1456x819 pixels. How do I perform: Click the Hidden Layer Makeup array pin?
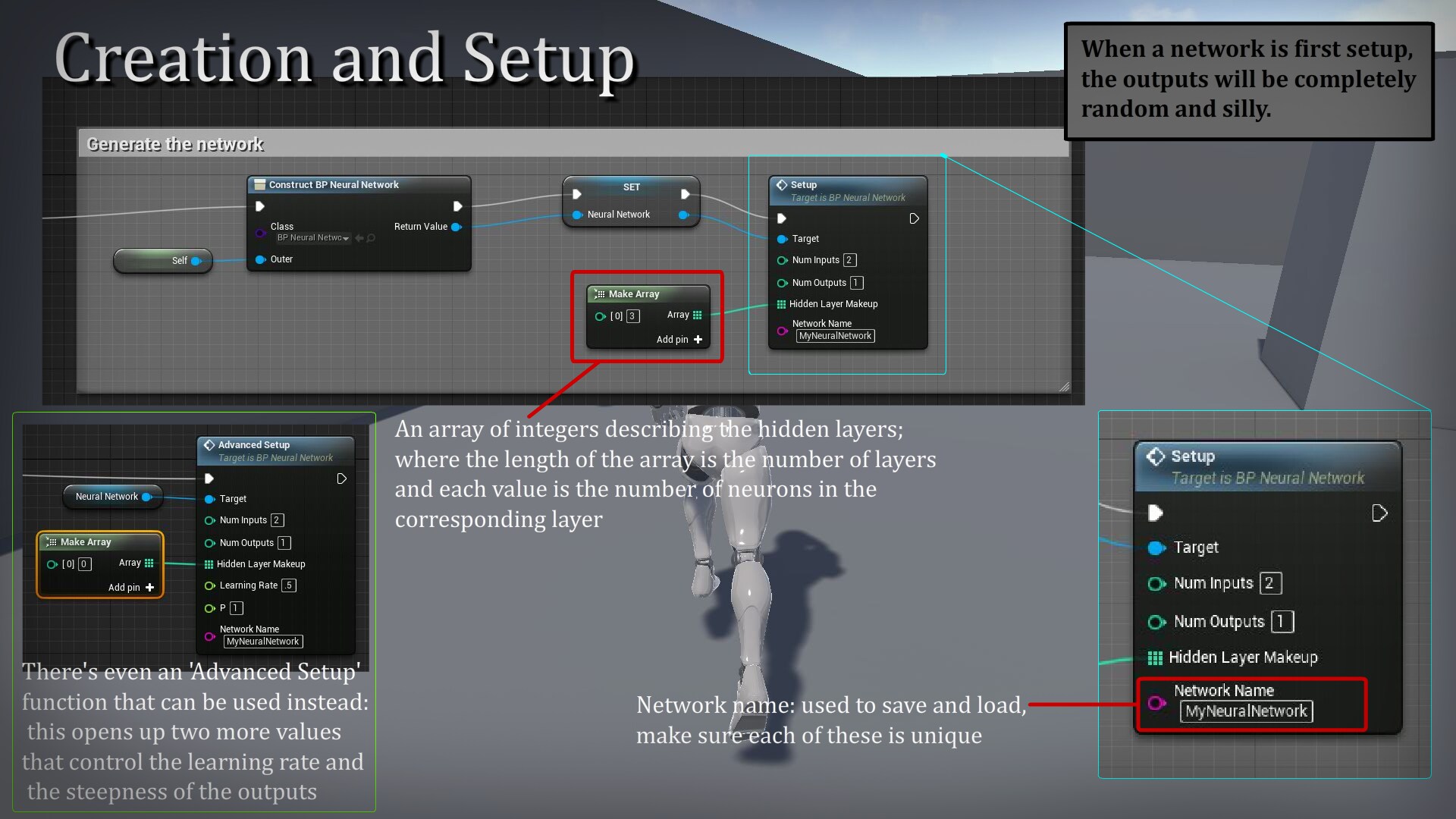(x=783, y=304)
